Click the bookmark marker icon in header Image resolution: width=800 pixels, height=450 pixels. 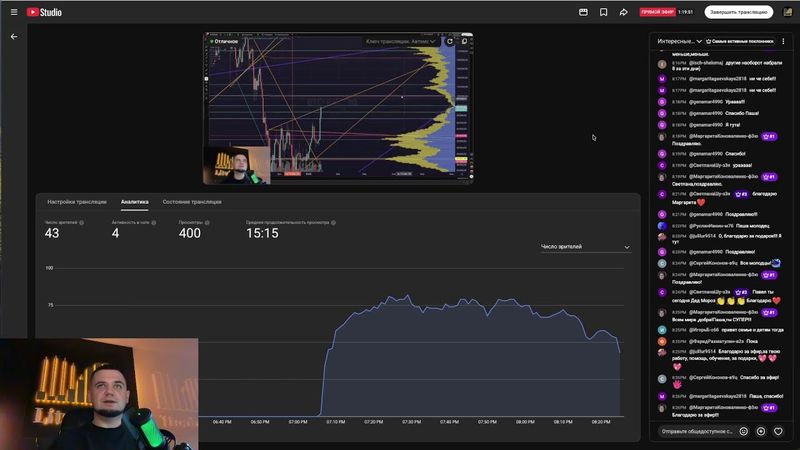pyautogui.click(x=603, y=12)
